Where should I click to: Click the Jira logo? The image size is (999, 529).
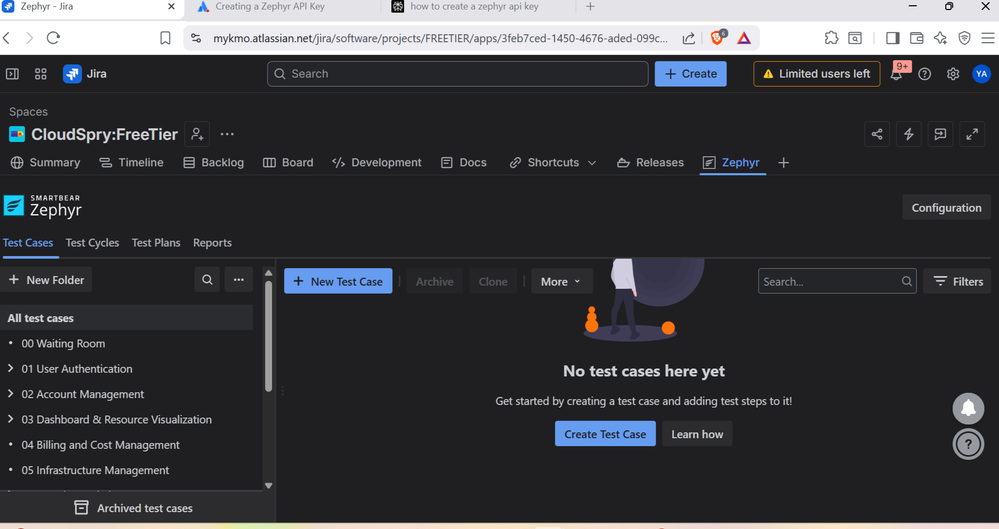coord(85,74)
